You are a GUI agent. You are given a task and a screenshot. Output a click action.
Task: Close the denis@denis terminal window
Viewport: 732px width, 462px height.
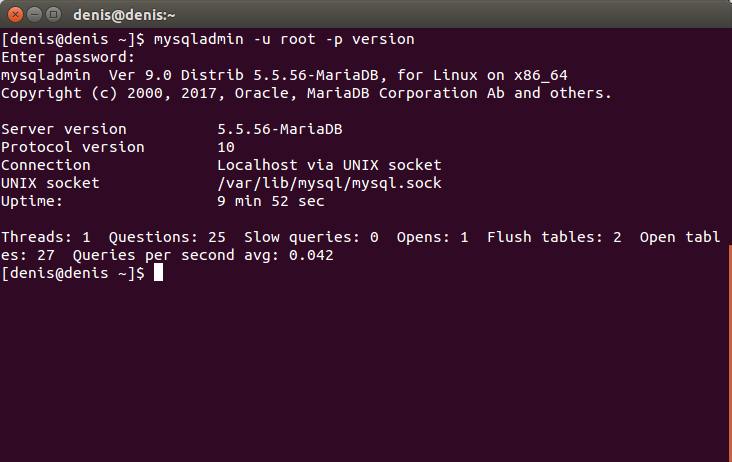coord(15,15)
